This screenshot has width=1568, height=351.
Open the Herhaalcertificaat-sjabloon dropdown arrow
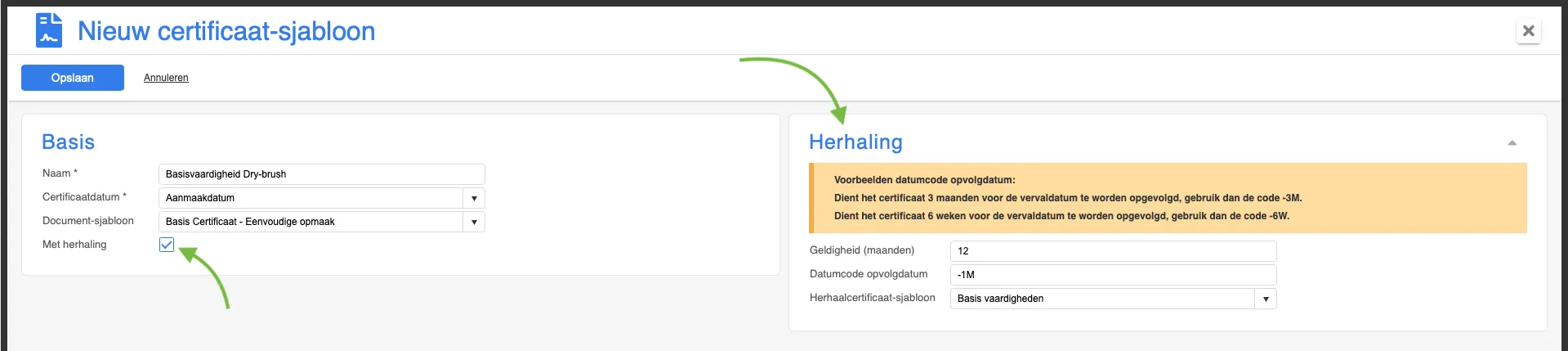click(x=1266, y=299)
